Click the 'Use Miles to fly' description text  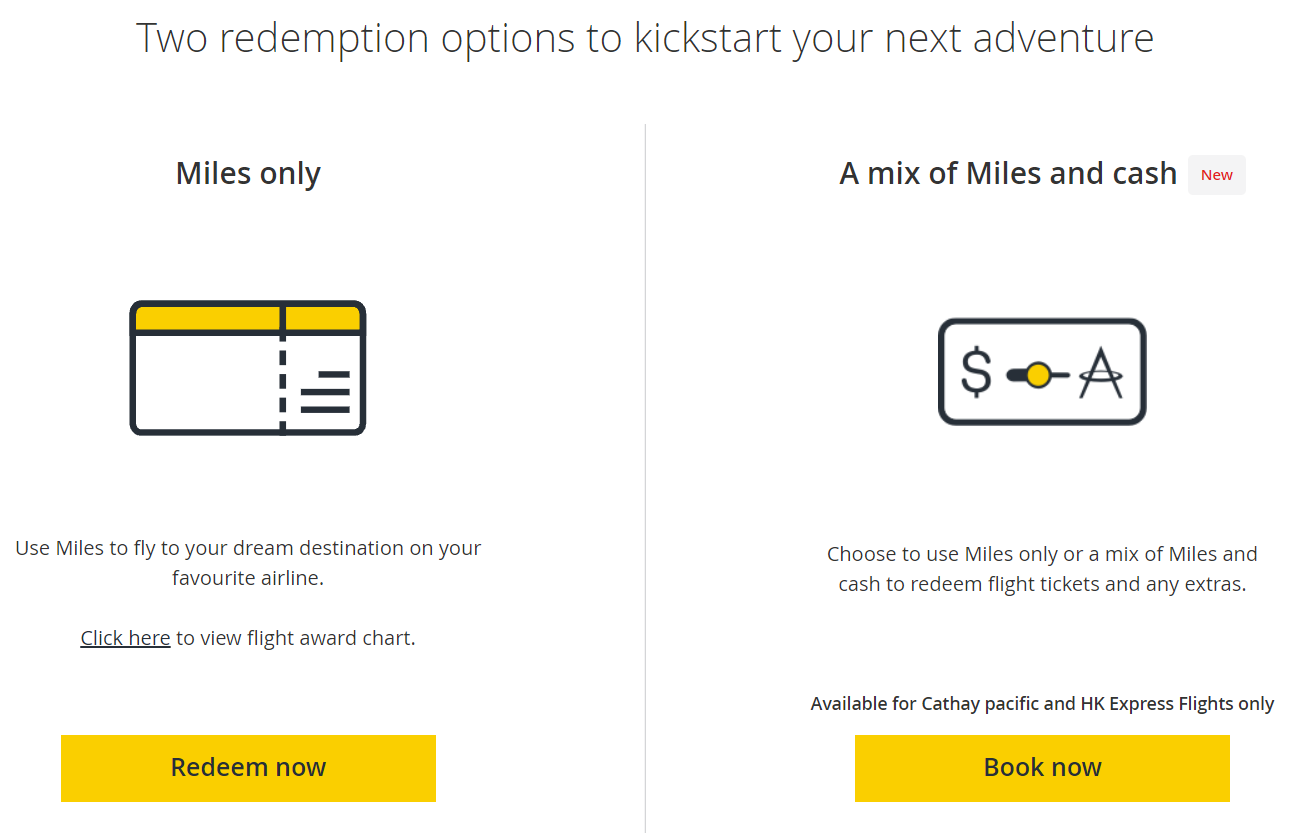[x=248, y=563]
